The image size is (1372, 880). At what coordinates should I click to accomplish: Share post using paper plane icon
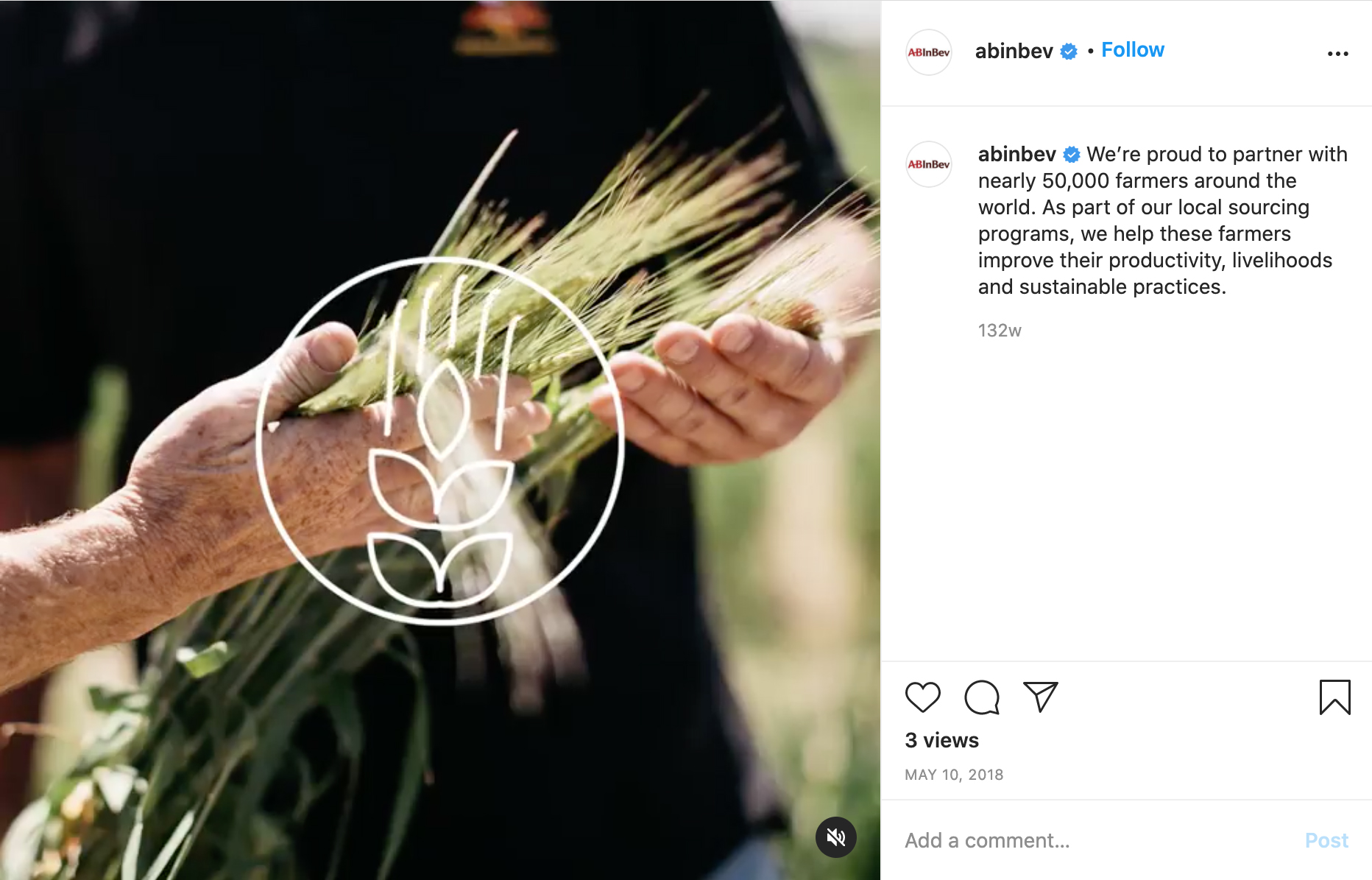1041,697
